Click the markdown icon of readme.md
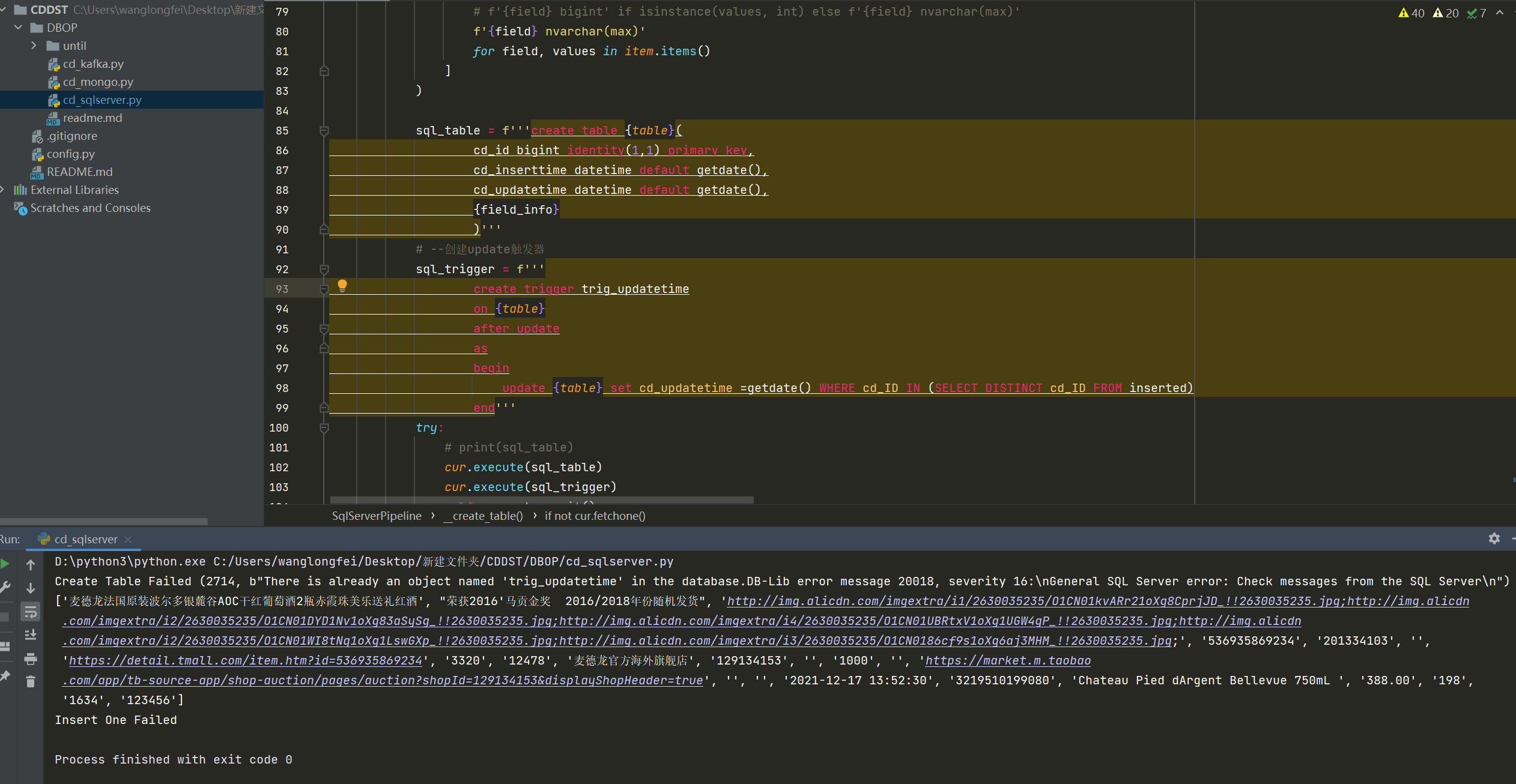Viewport: 1516px width, 784px height. point(53,118)
